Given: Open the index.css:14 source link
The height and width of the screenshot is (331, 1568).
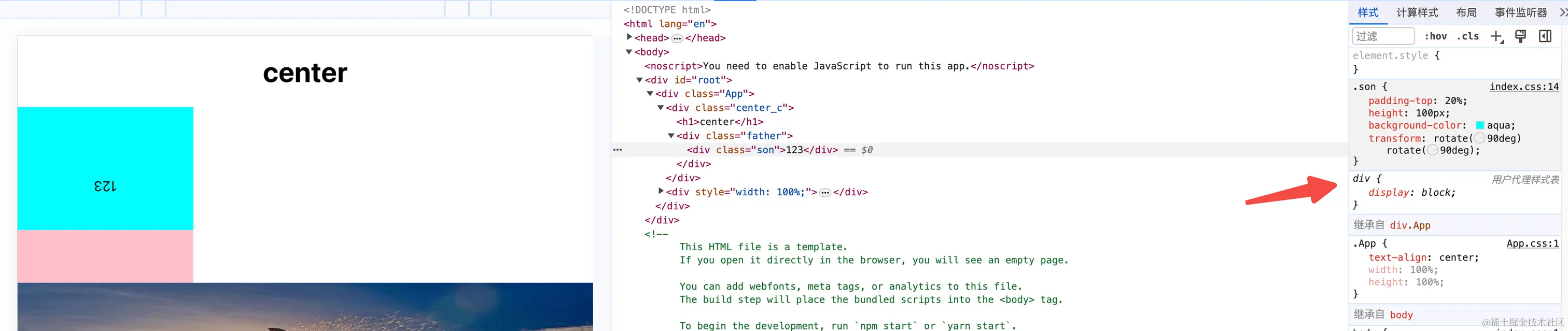Looking at the screenshot, I should pyautogui.click(x=1524, y=87).
